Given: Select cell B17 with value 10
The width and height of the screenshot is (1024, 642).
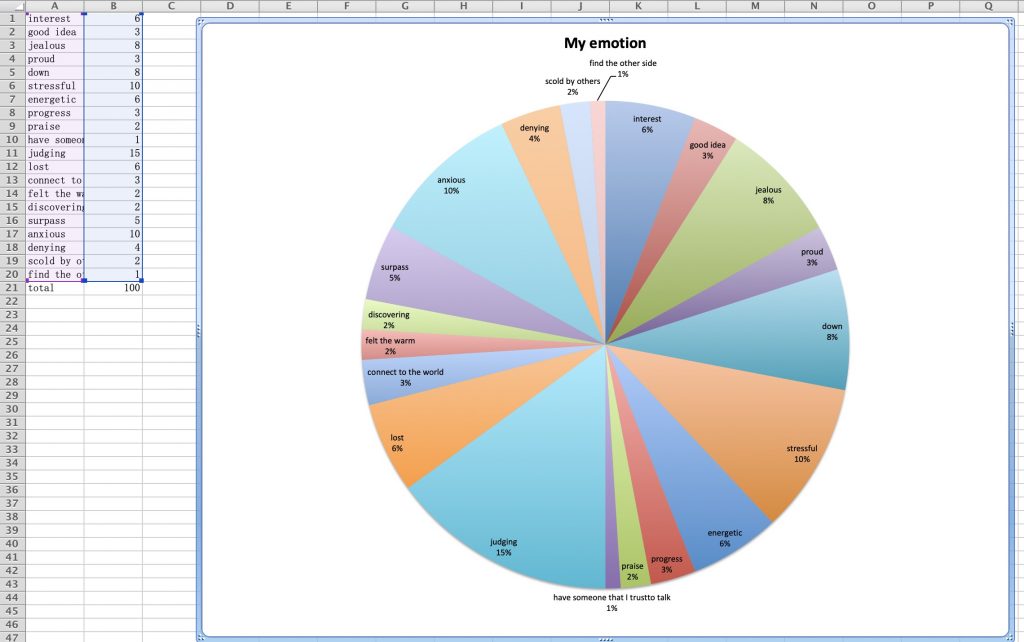Looking at the screenshot, I should tap(113, 234).
